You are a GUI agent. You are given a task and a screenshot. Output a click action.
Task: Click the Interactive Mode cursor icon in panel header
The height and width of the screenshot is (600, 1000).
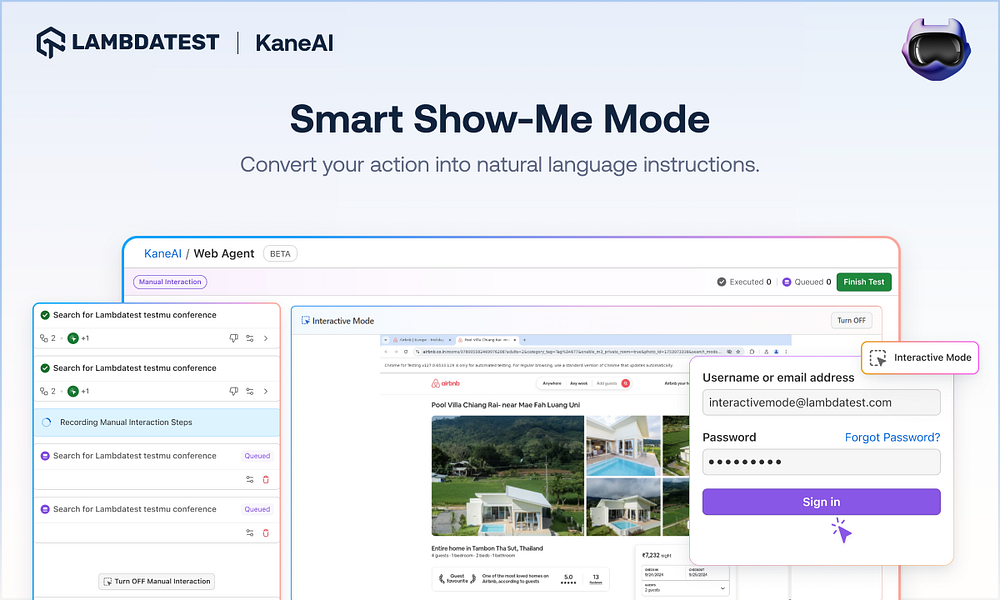click(305, 321)
